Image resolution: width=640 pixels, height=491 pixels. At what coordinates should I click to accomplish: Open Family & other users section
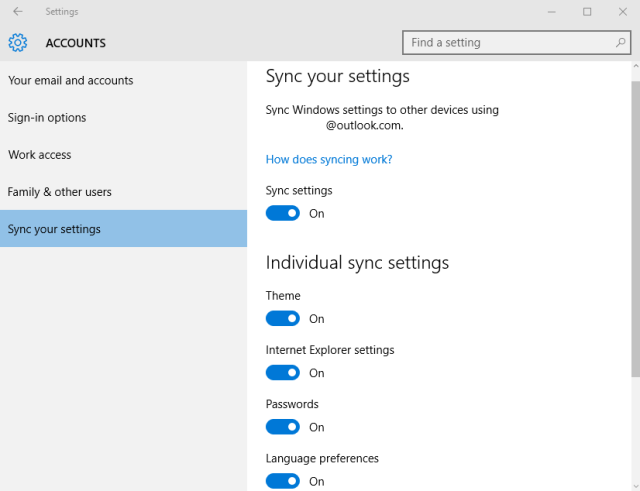tap(60, 192)
